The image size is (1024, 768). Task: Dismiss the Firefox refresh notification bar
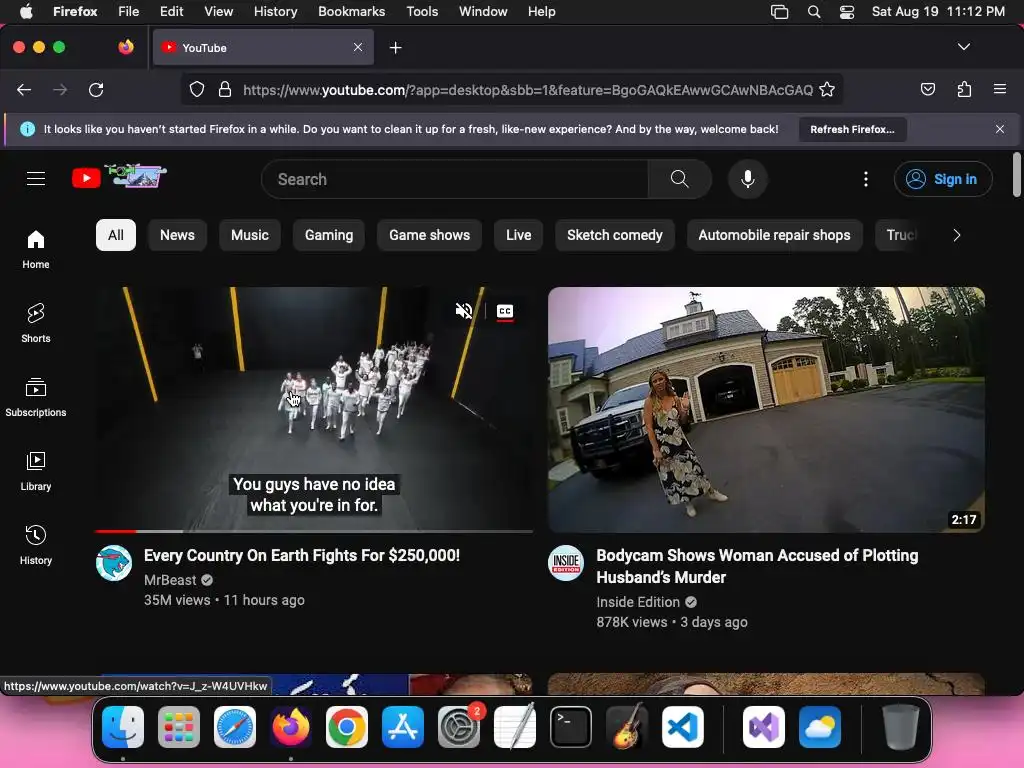pyautogui.click(x=1000, y=129)
